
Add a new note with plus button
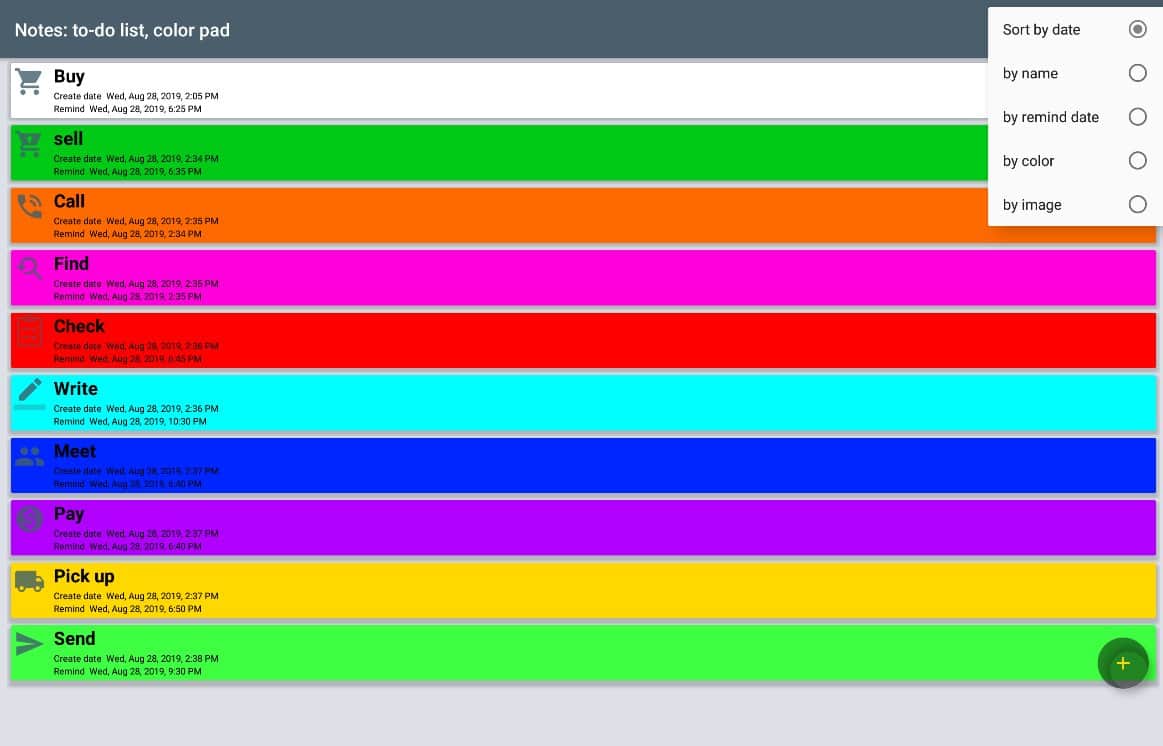(1122, 663)
